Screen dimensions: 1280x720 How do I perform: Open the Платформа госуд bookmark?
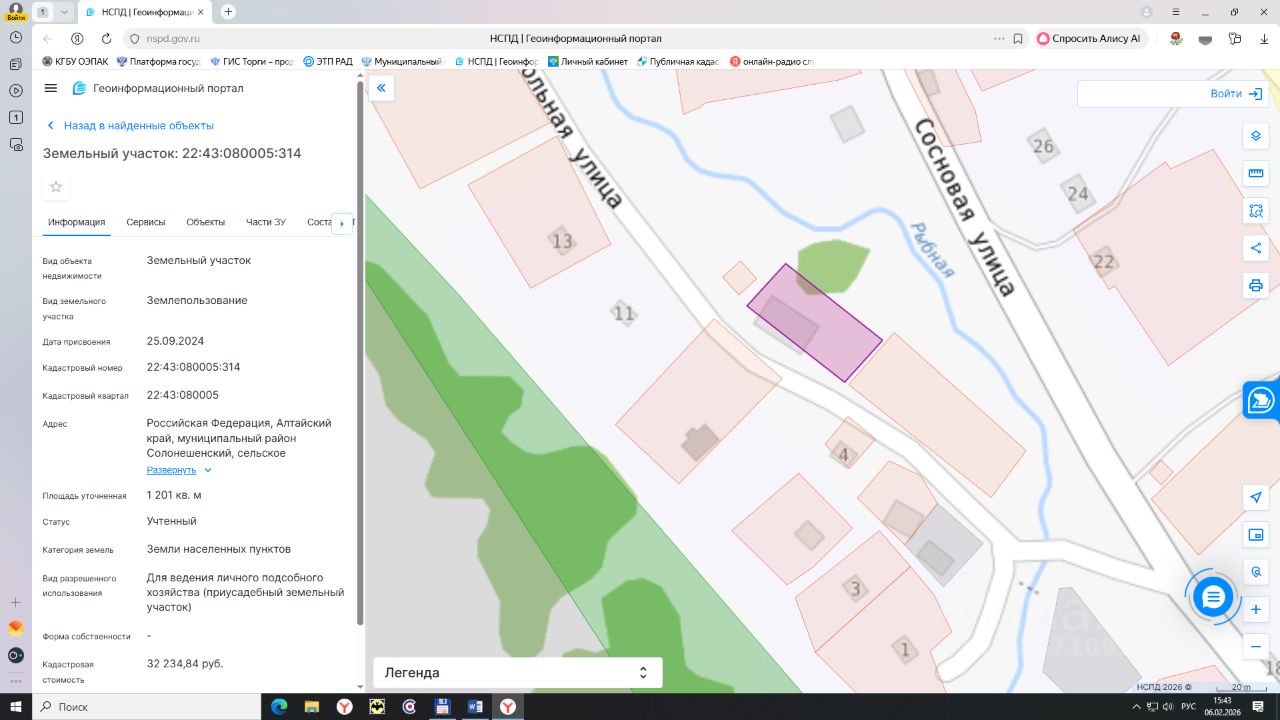tap(159, 62)
